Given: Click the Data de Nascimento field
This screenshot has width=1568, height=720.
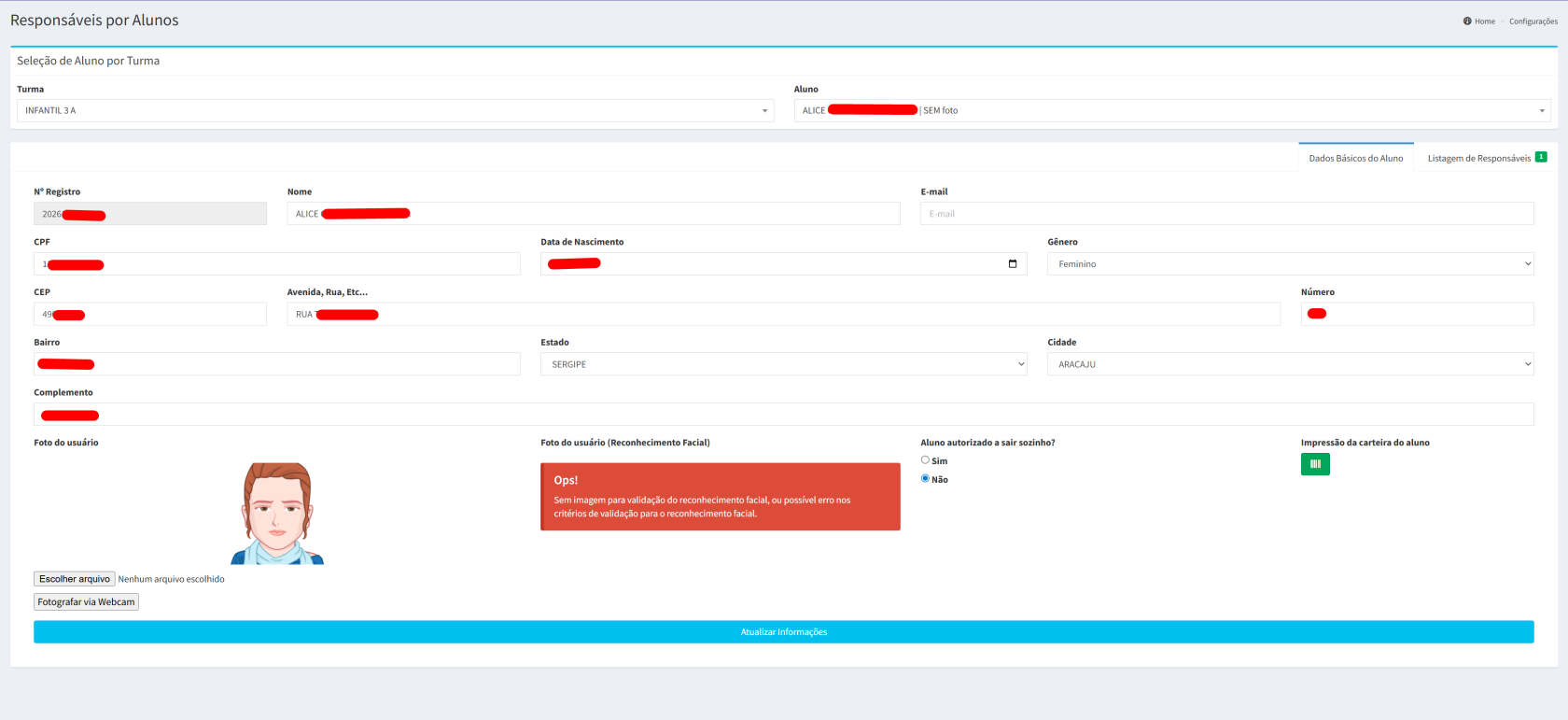Looking at the screenshot, I should (784, 264).
